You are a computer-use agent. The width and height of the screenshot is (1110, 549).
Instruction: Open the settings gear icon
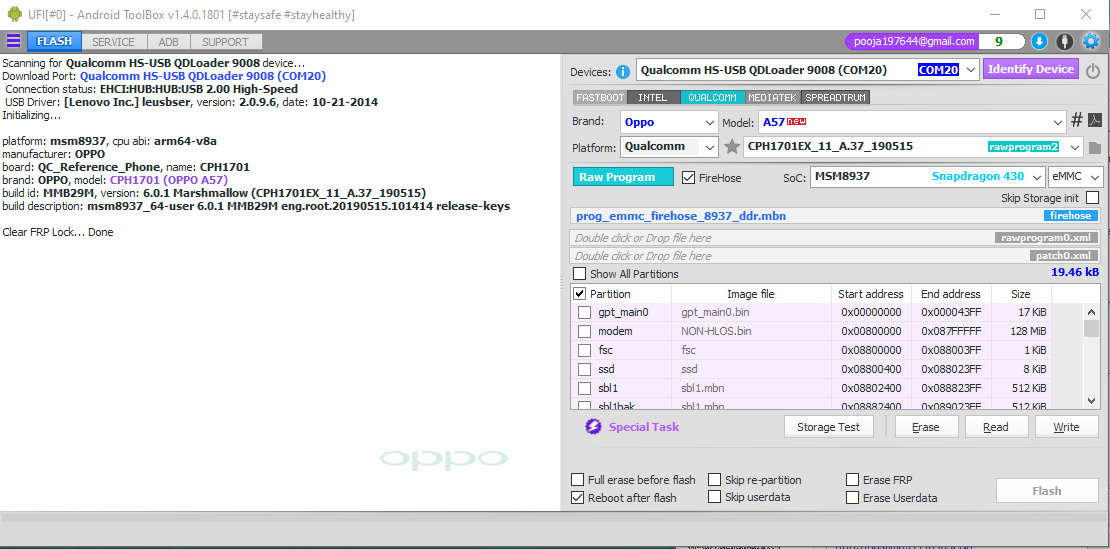(x=1090, y=41)
